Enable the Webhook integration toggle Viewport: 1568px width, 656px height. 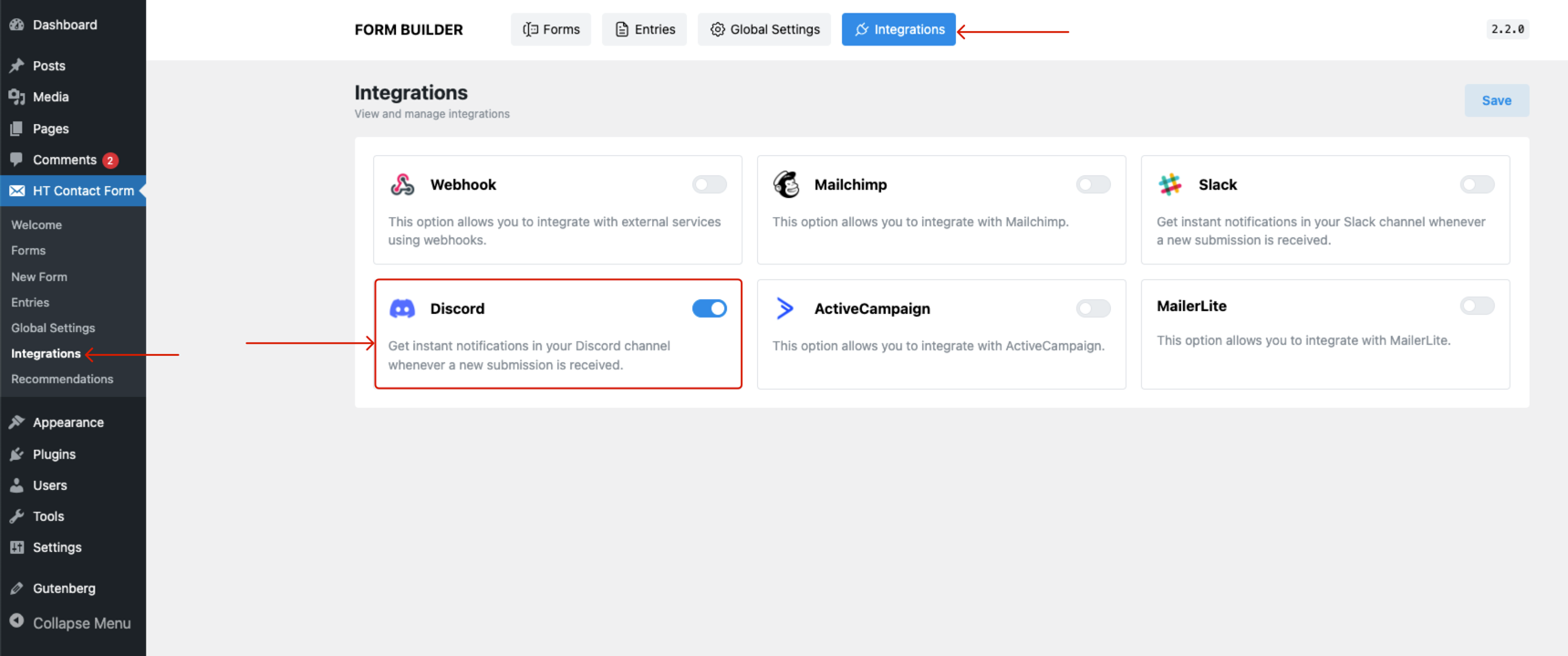click(710, 184)
